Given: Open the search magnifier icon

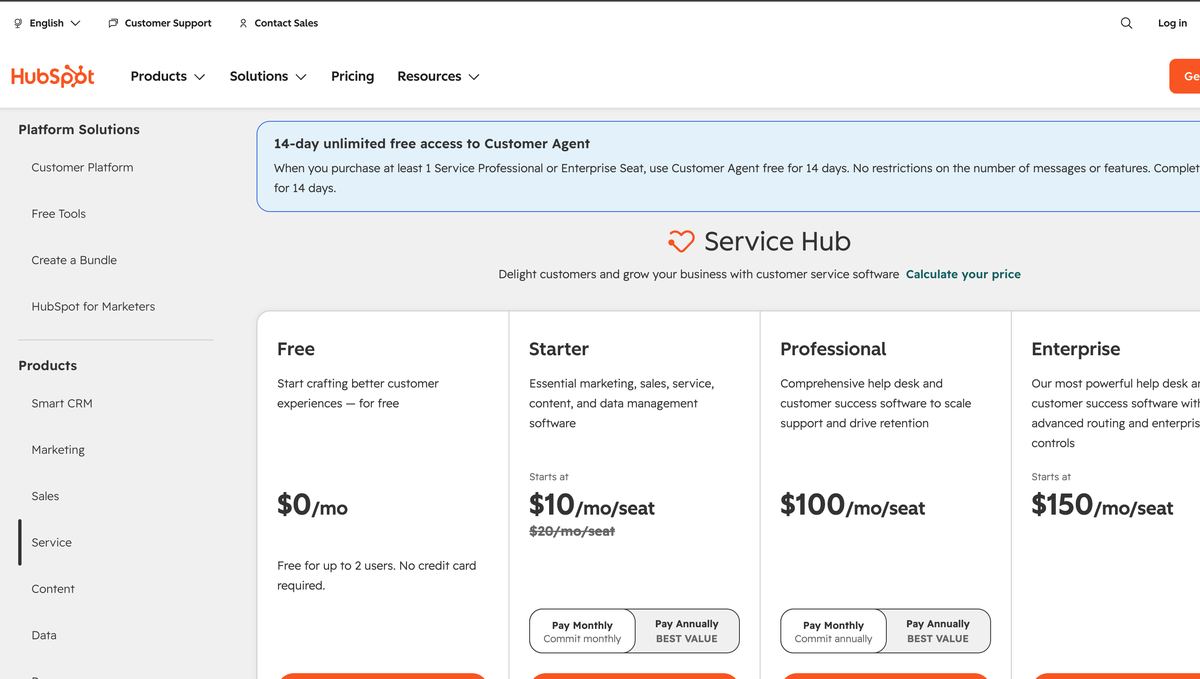Looking at the screenshot, I should click(x=1126, y=23).
